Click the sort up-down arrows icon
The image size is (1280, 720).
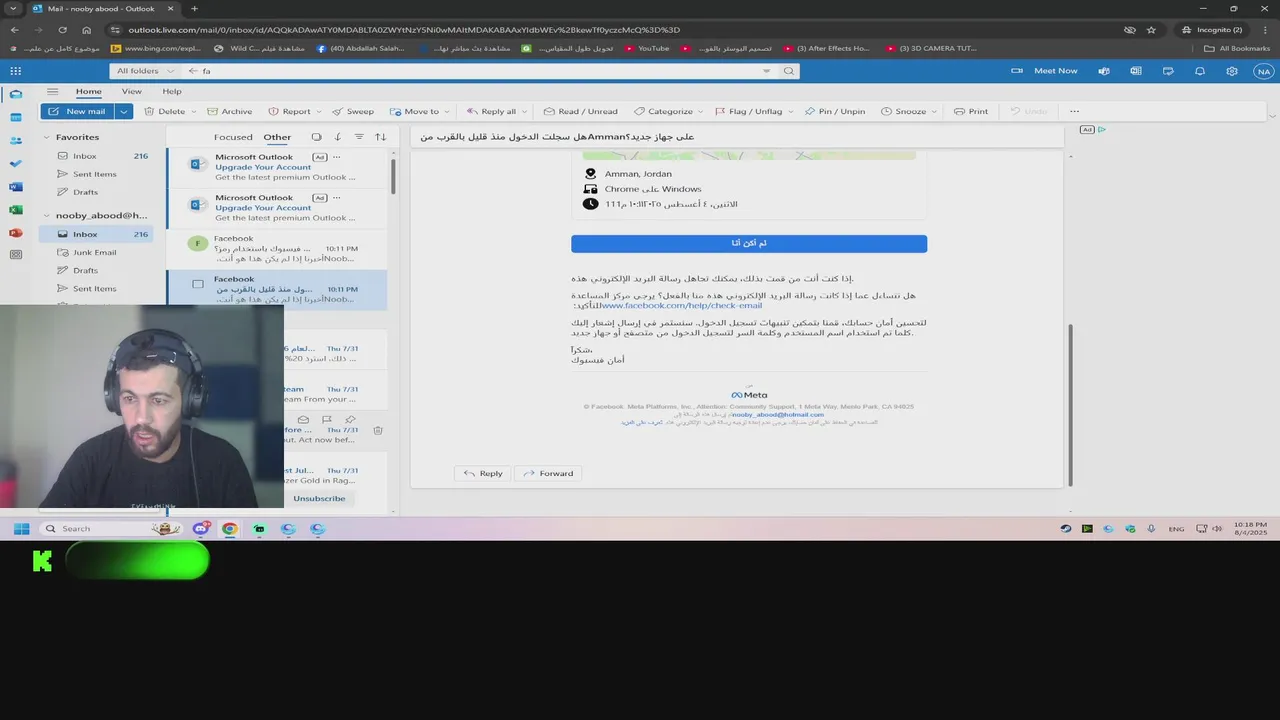tap(380, 137)
